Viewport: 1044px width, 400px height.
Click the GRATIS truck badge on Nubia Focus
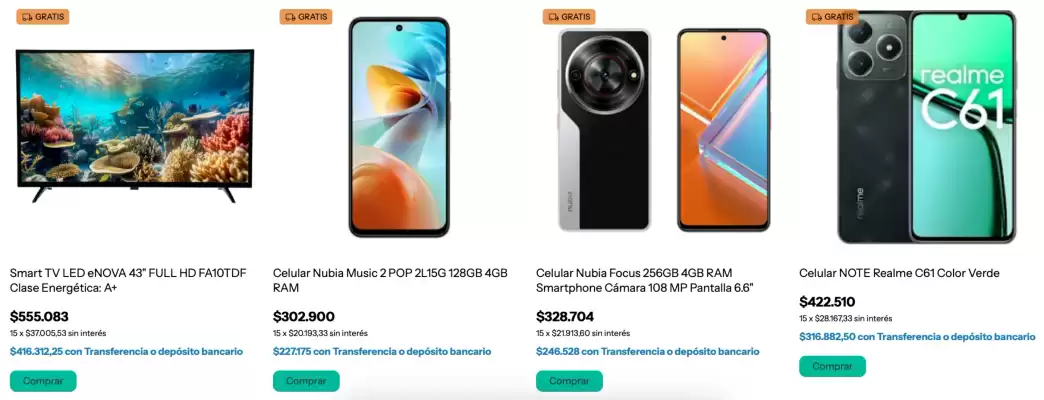pyautogui.click(x=569, y=17)
